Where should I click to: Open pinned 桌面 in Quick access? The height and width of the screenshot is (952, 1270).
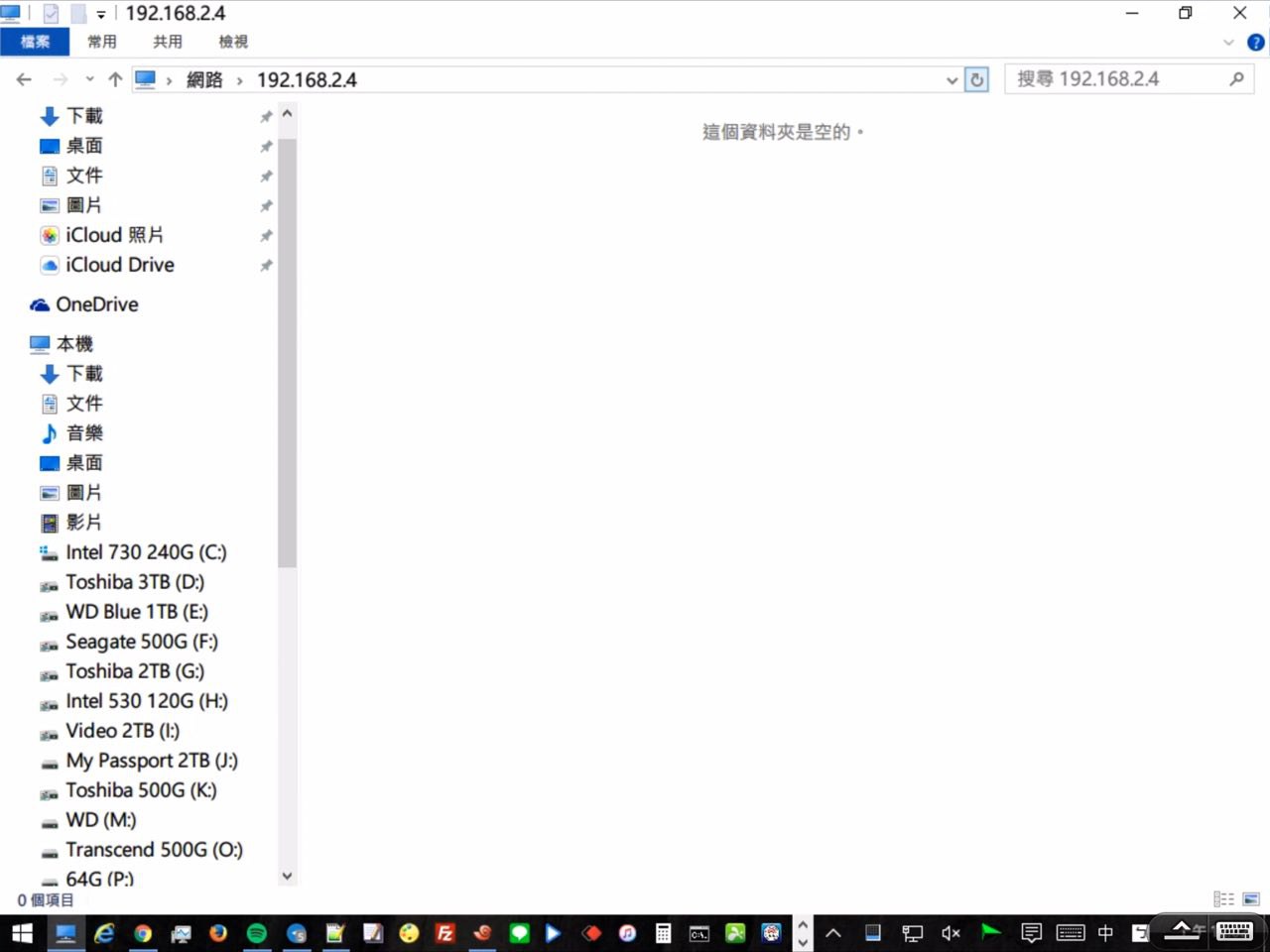pos(84,146)
